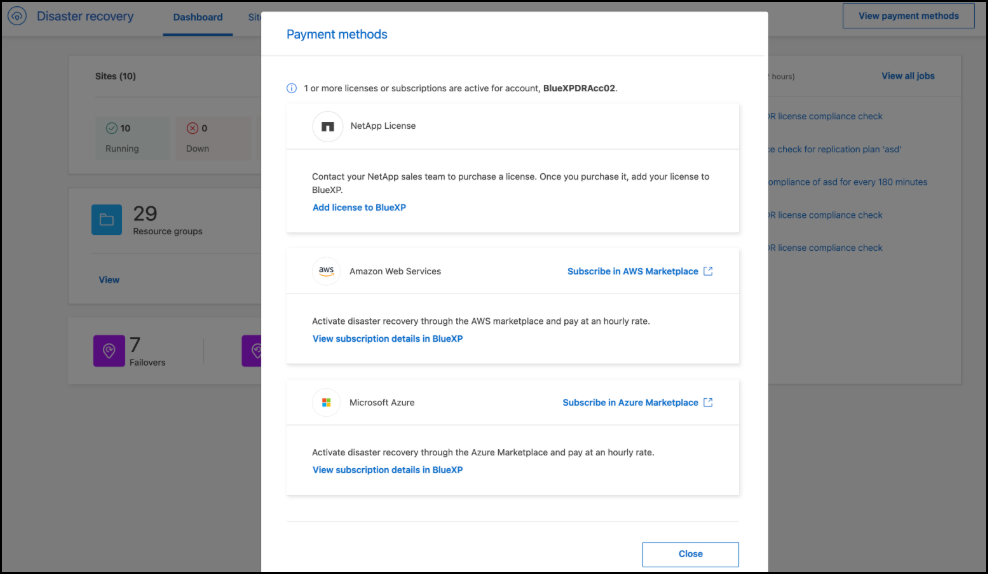The image size is (988, 574).
Task: Click View link under Resource groups
Action: (x=109, y=280)
